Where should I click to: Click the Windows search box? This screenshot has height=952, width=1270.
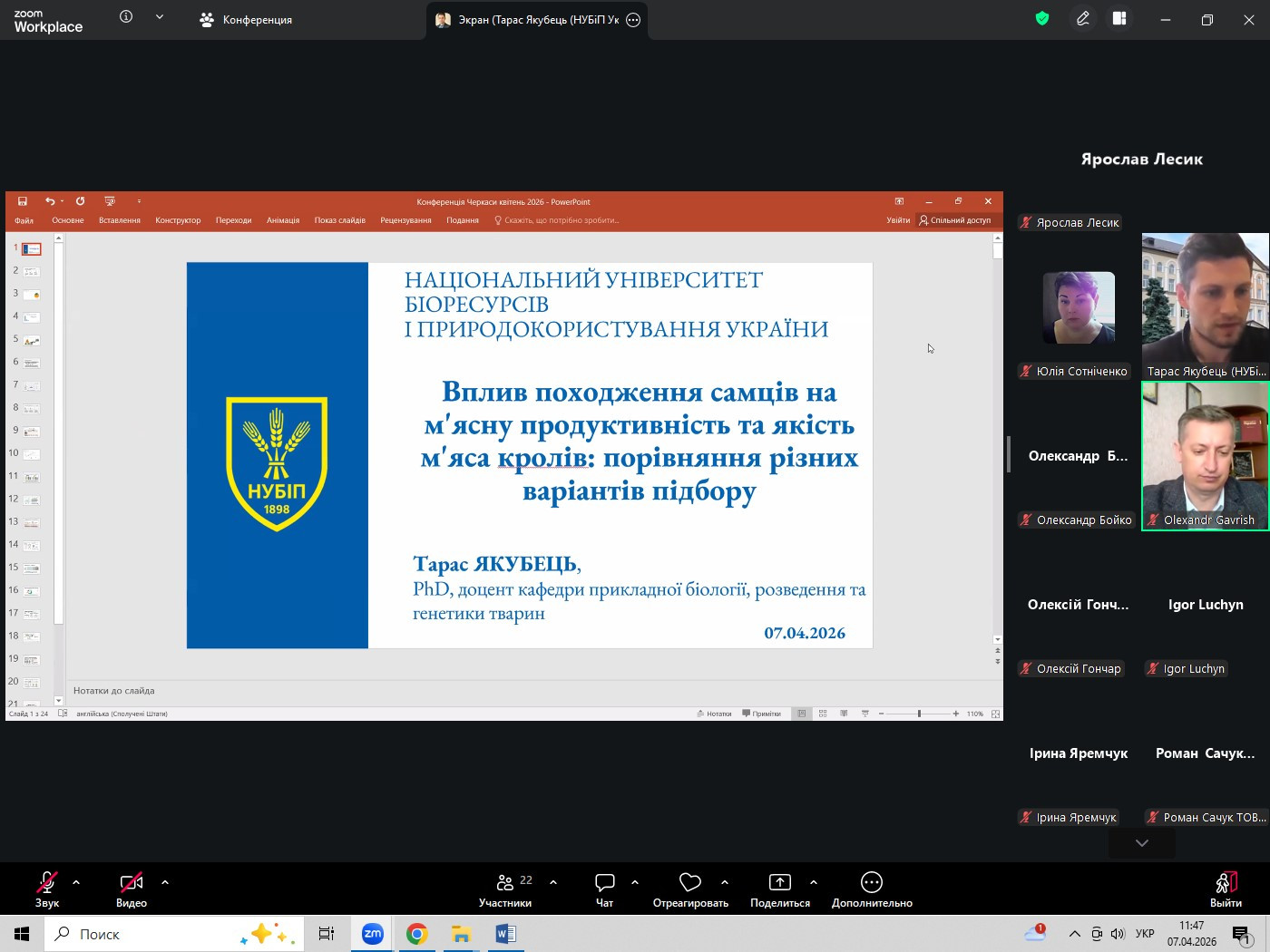click(x=172, y=934)
